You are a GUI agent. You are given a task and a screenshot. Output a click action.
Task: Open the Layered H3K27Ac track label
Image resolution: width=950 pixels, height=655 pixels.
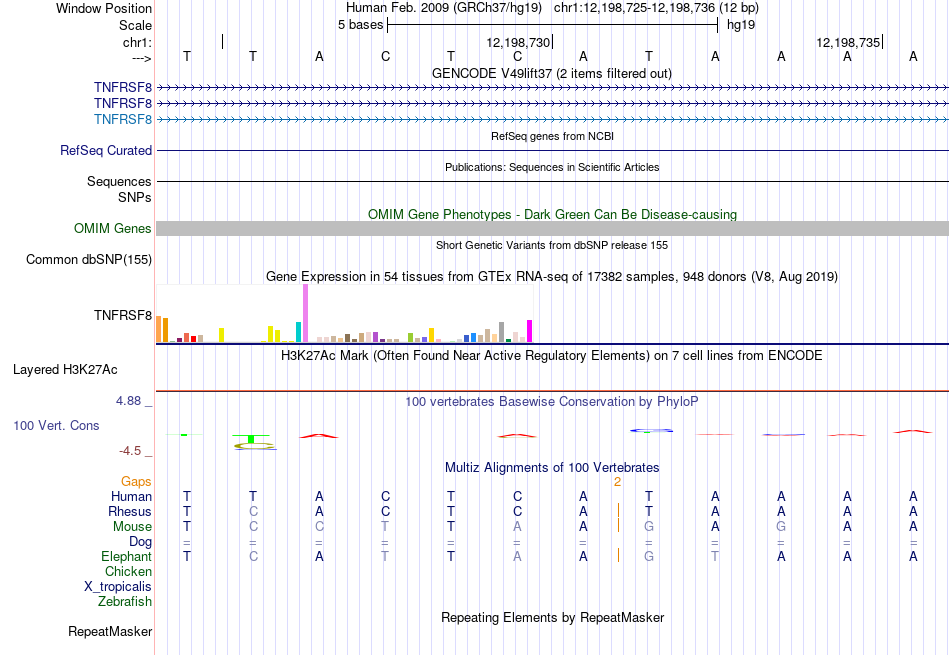(x=65, y=370)
